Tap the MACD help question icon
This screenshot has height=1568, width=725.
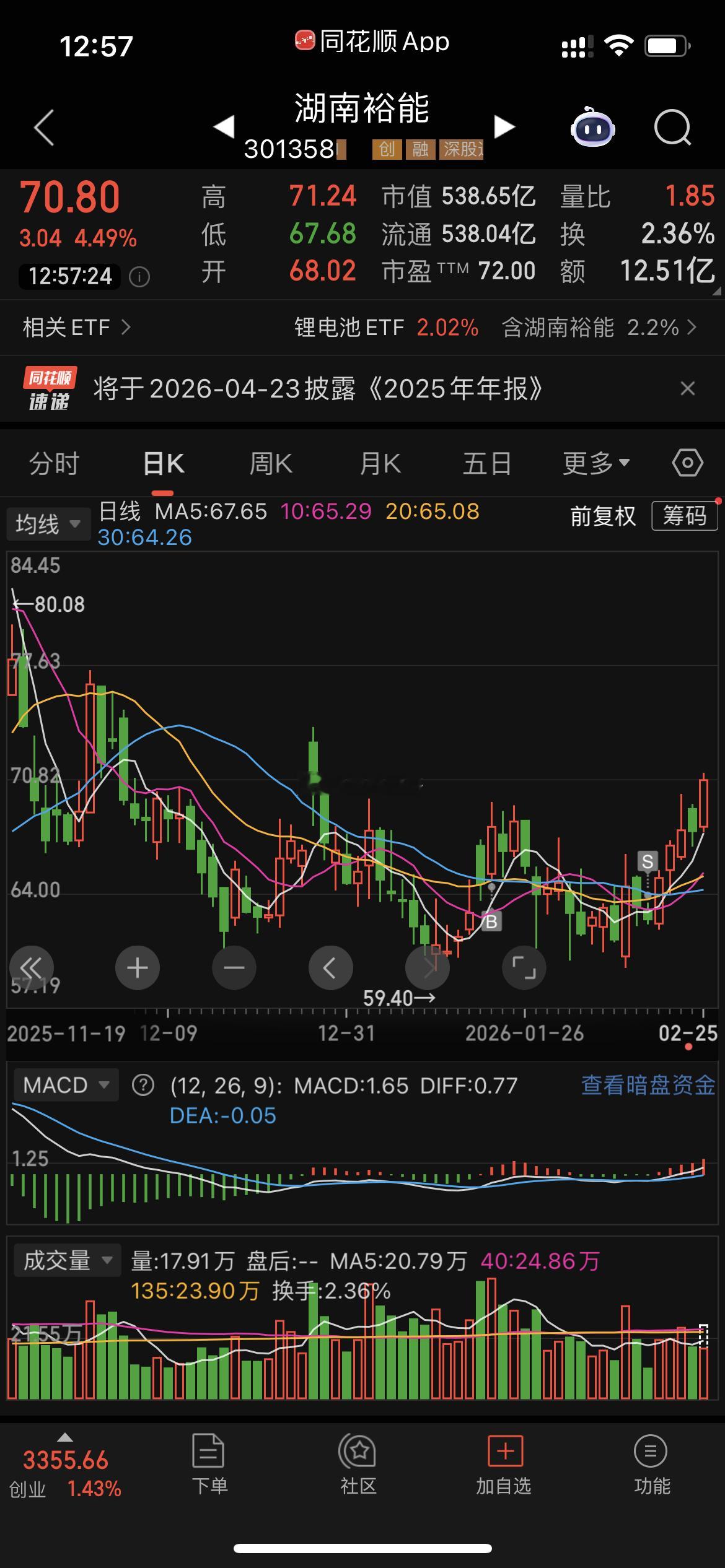coord(143,1085)
